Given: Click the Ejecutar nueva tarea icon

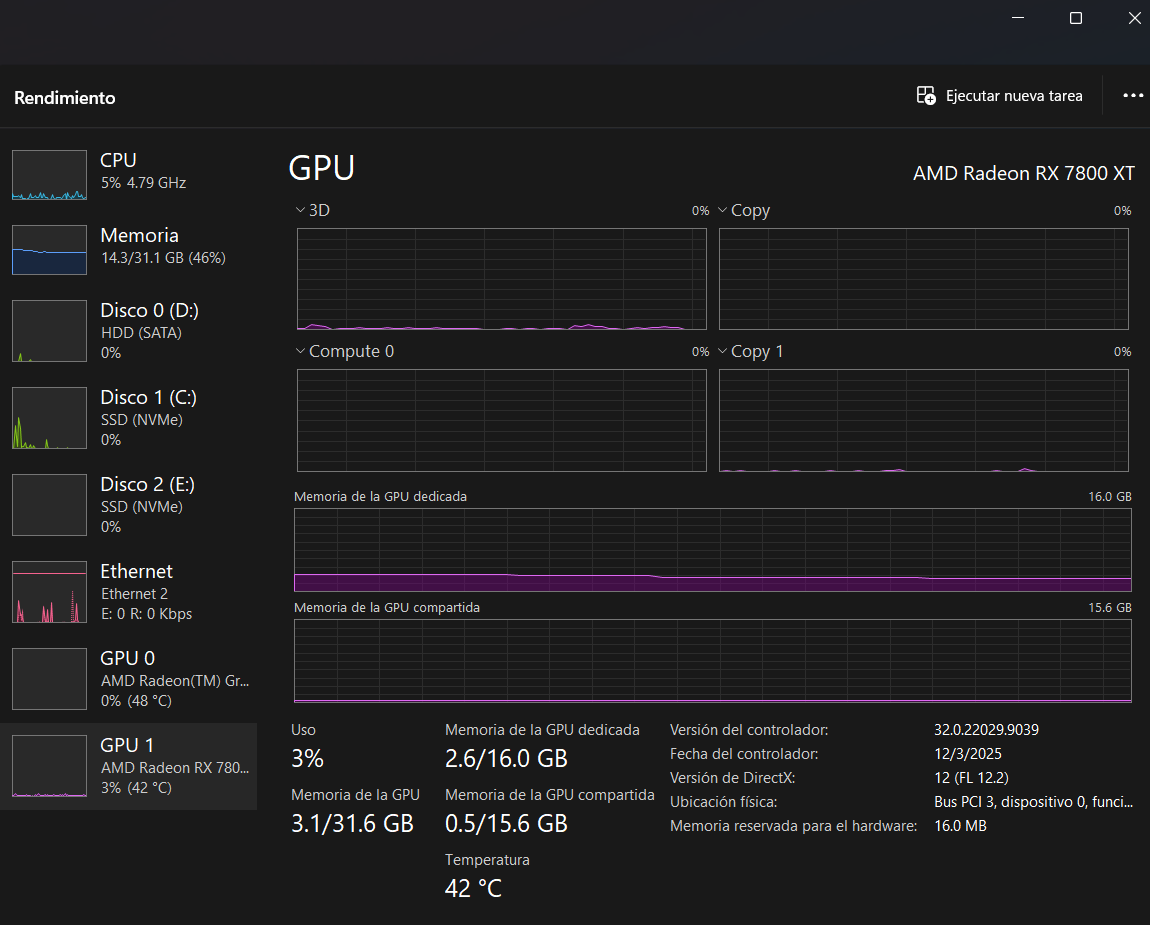Looking at the screenshot, I should tap(926, 96).
